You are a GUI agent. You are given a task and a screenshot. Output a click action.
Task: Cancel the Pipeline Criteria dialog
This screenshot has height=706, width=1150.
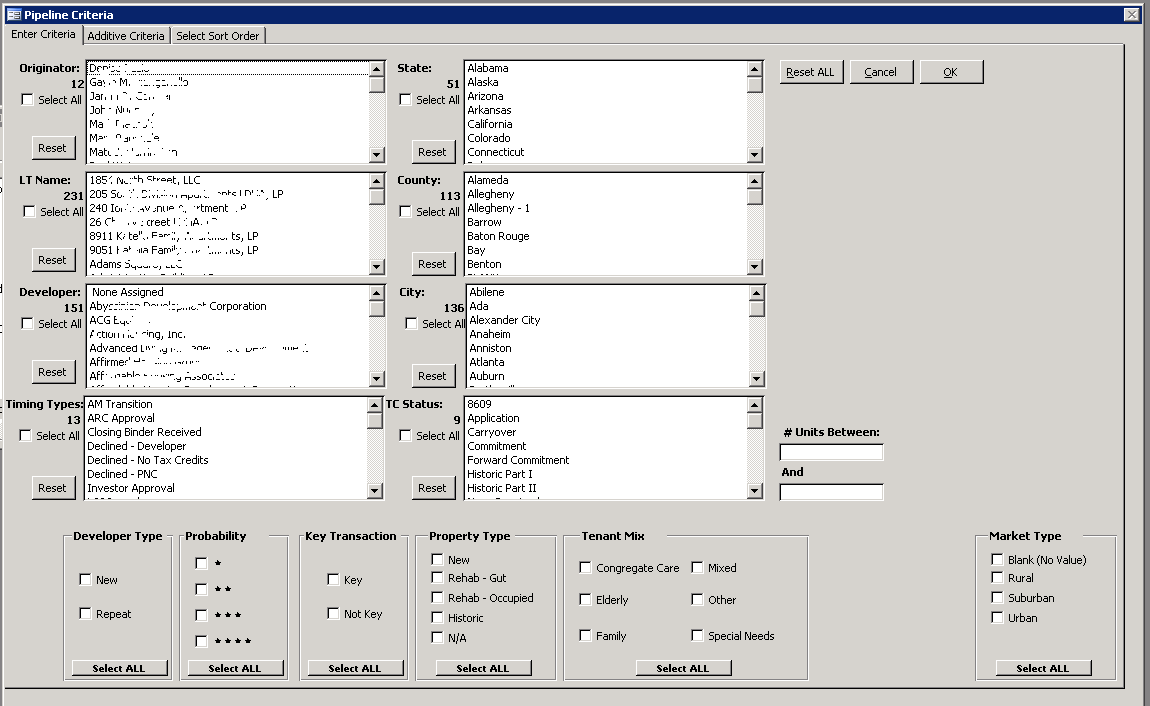[x=880, y=72]
